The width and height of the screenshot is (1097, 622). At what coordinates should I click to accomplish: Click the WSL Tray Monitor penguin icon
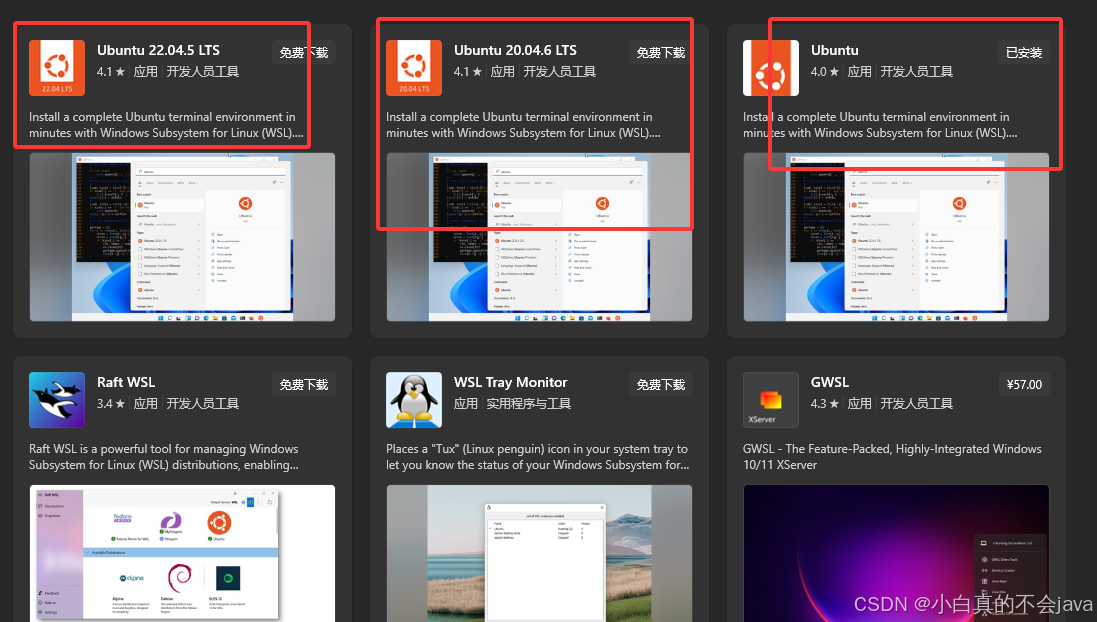point(413,400)
